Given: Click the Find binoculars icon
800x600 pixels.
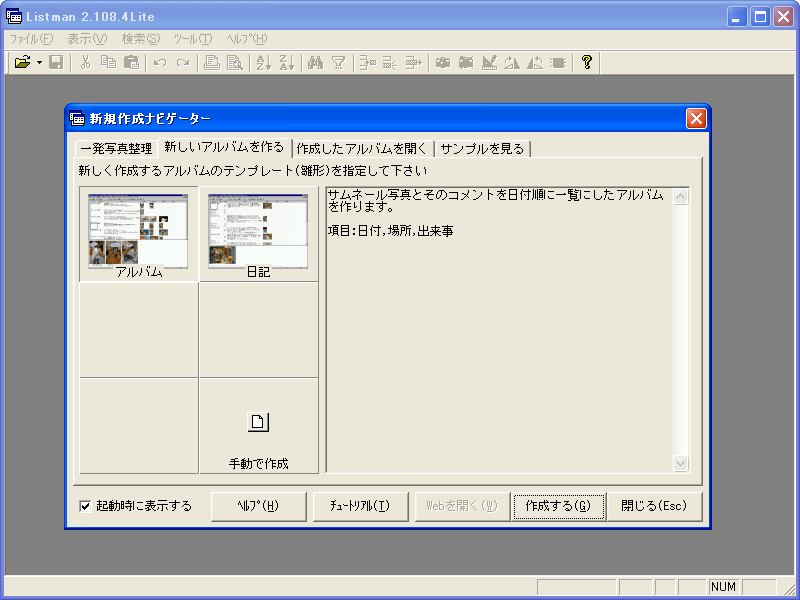Looking at the screenshot, I should click(x=315, y=62).
